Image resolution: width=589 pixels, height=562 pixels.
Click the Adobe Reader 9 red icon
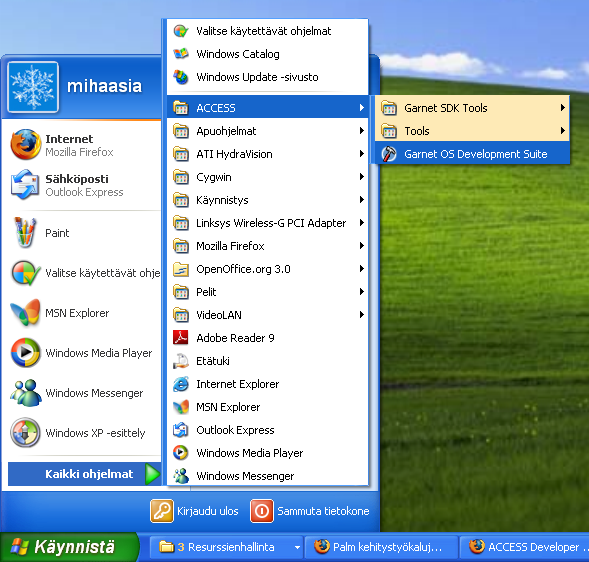pos(181,338)
